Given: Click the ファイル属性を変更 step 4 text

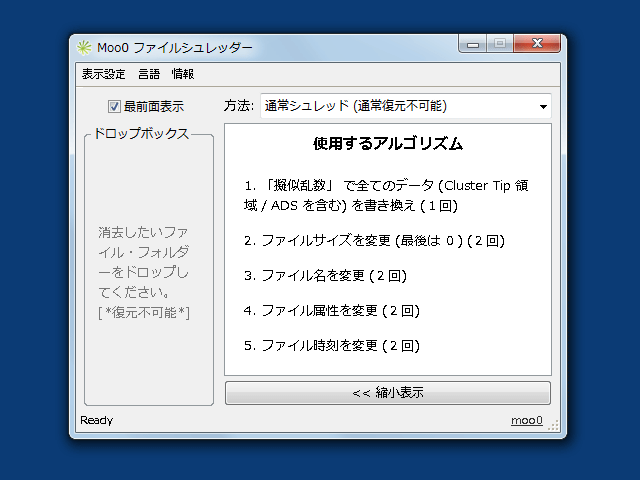Looking at the screenshot, I should pos(332,311).
